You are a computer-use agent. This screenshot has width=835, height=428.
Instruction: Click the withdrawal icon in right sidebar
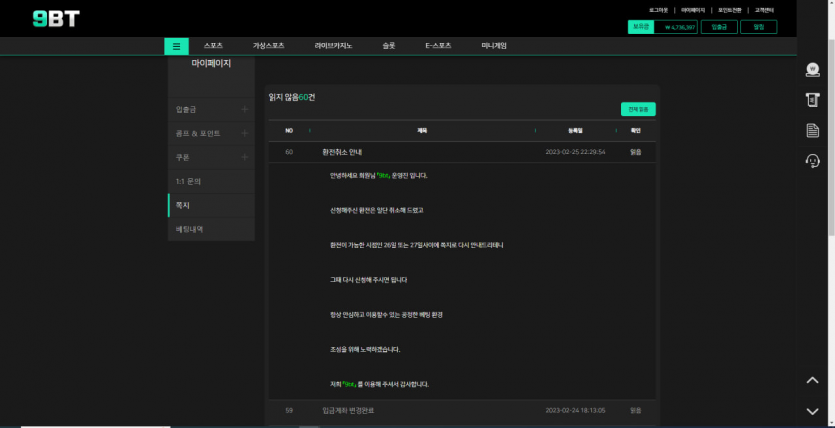(x=812, y=99)
